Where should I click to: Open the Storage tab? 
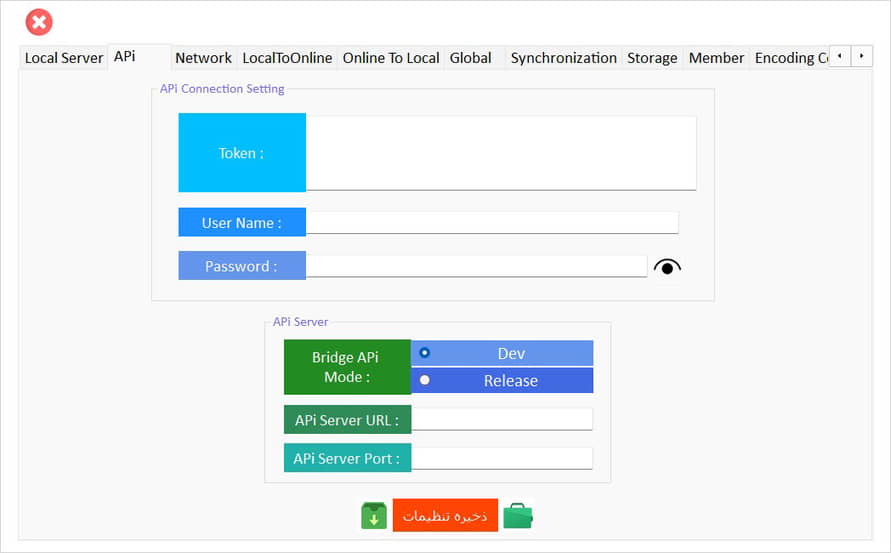coord(652,58)
